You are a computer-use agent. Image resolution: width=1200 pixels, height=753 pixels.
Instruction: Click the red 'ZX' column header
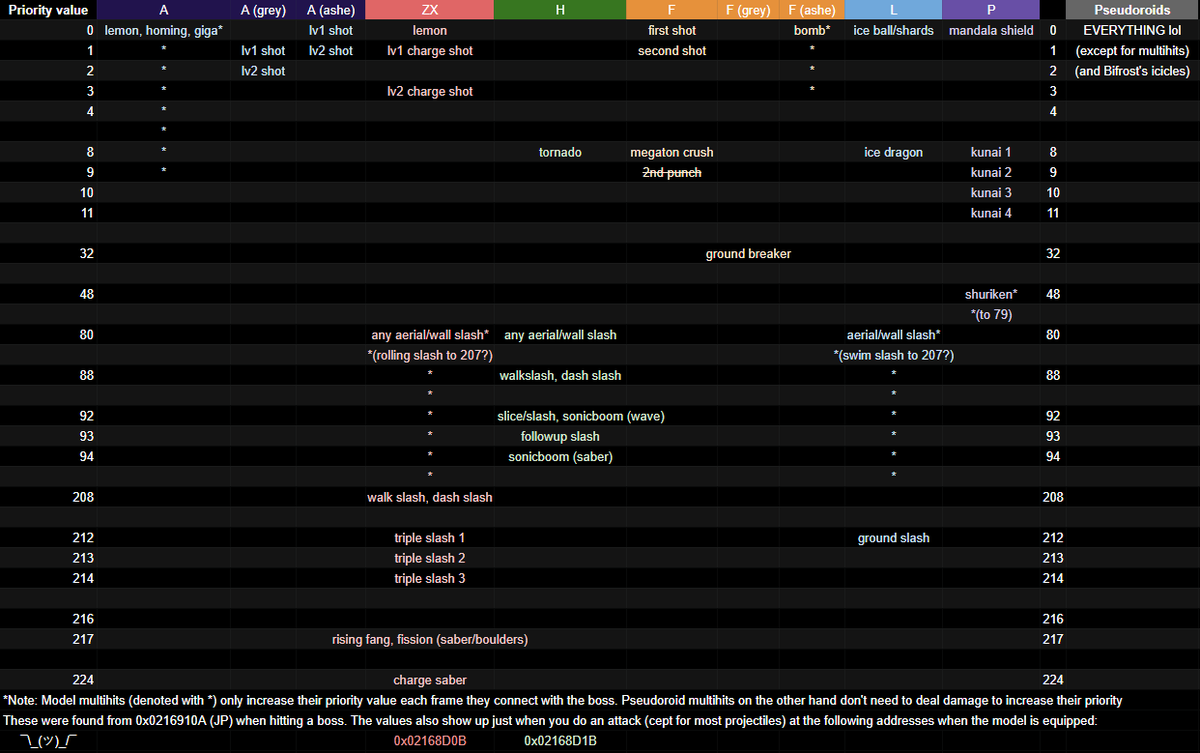[x=429, y=10]
